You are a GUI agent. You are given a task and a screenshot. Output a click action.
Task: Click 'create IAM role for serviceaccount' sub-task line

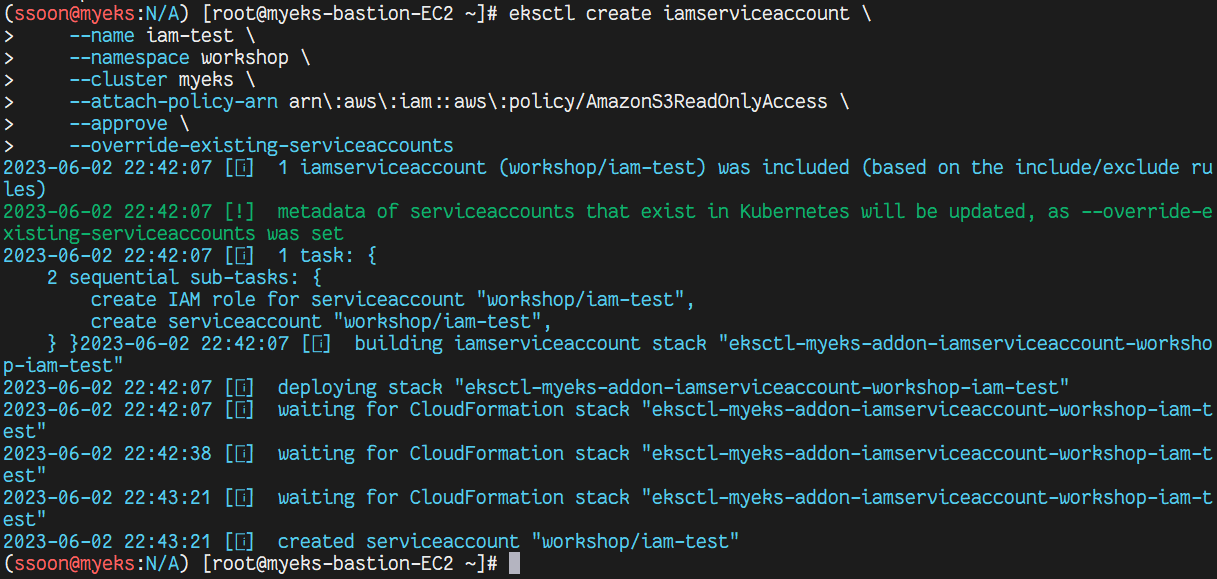pos(392,300)
